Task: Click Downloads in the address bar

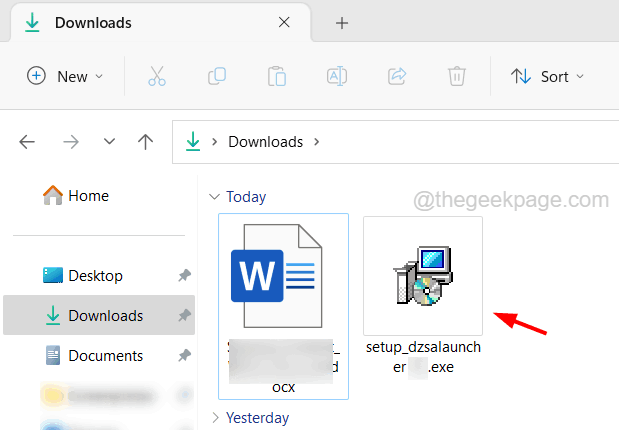Action: 266,142
